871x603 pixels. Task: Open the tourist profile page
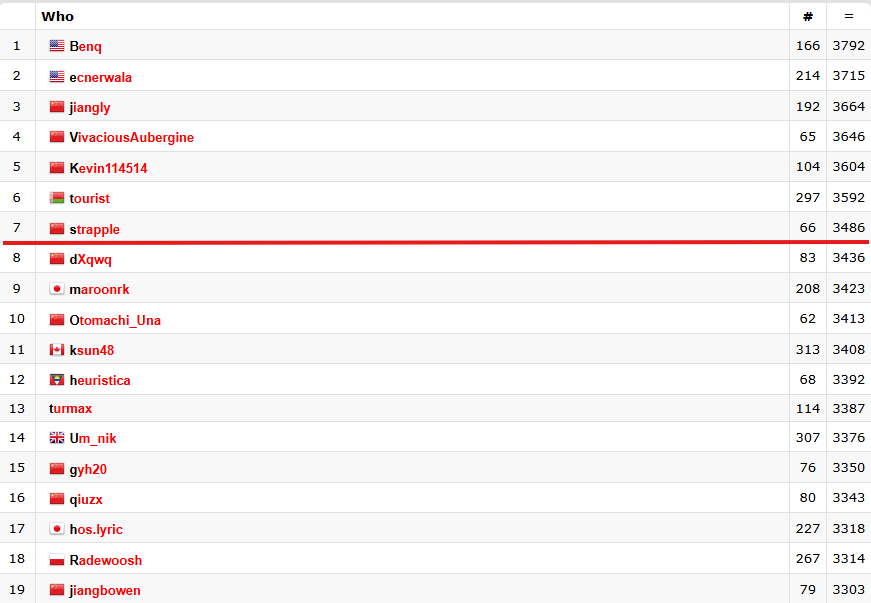pyautogui.click(x=91, y=198)
